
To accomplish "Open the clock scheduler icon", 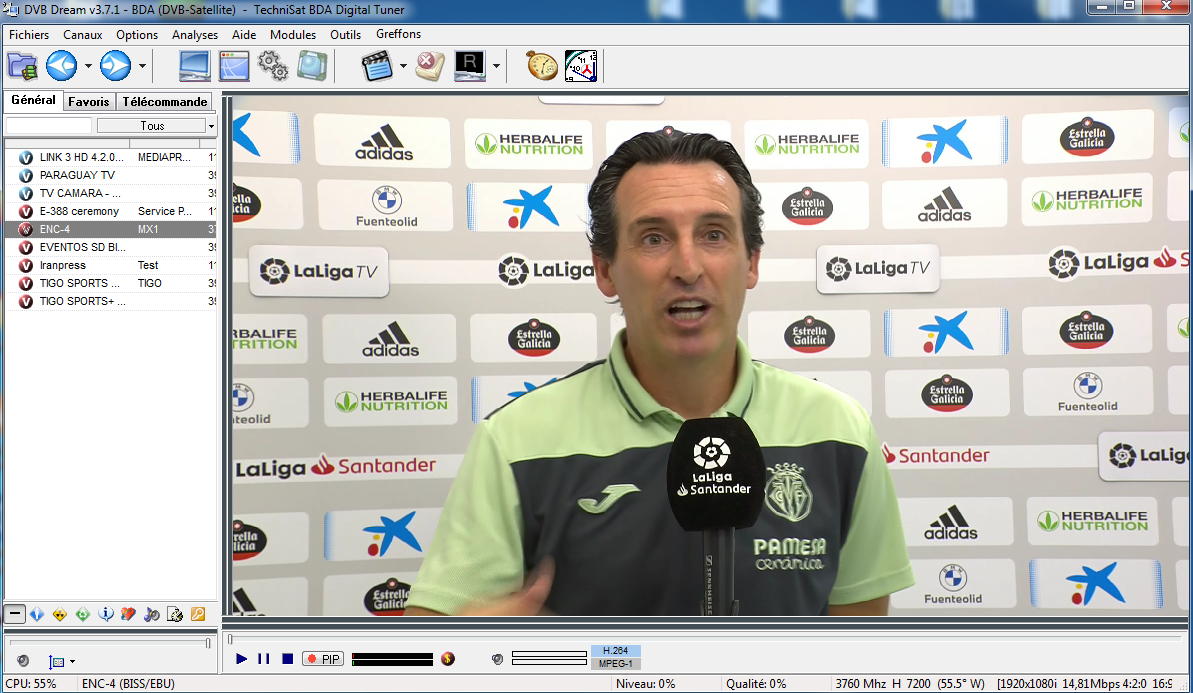I will pos(581,66).
